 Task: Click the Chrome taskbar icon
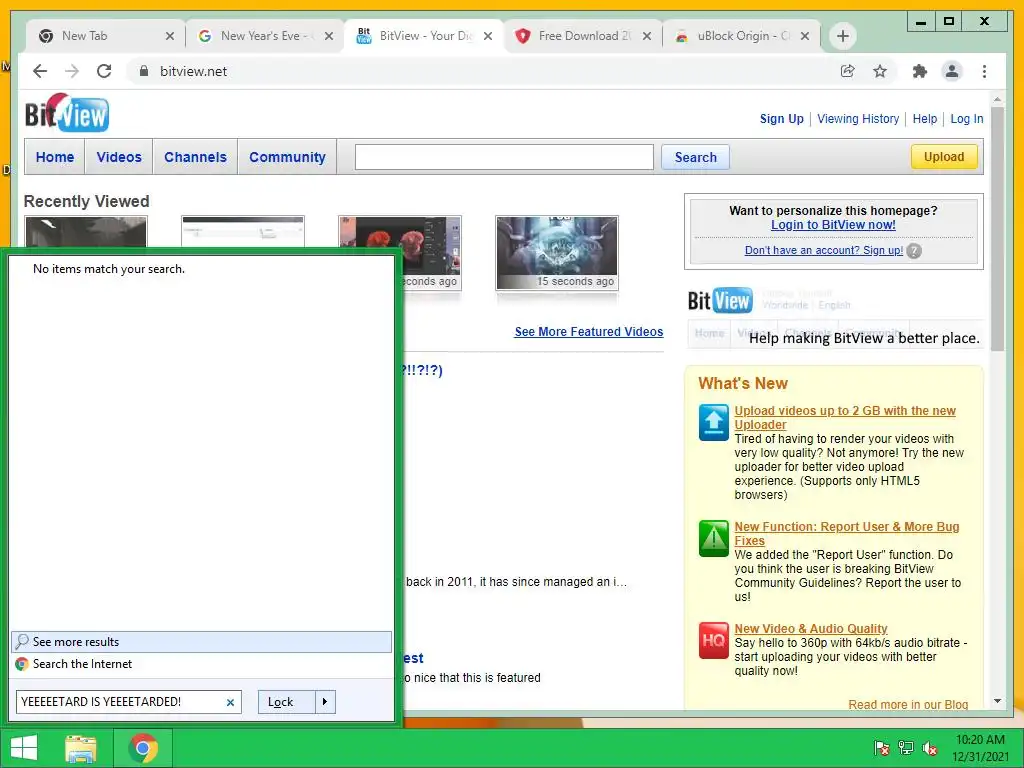(x=143, y=748)
